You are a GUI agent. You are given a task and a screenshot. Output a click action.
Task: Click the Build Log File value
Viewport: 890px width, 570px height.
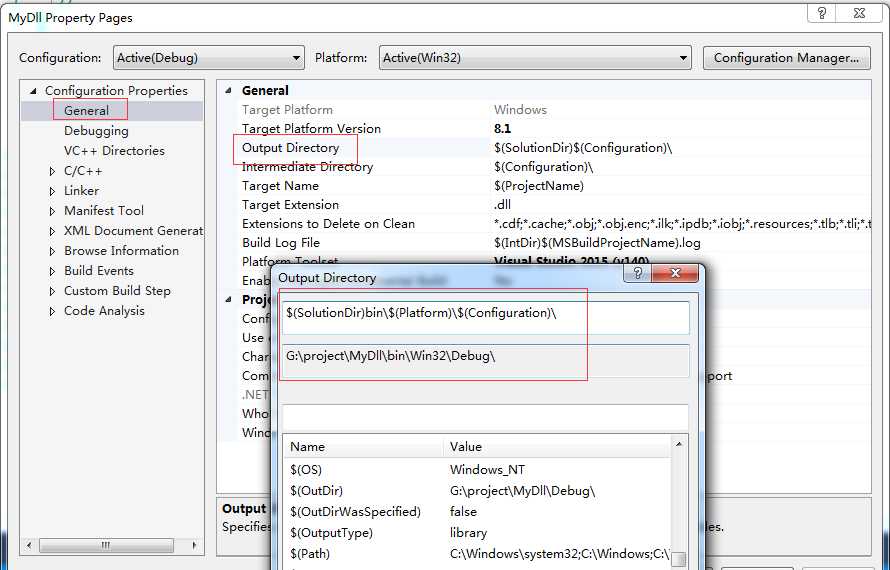click(x=597, y=243)
